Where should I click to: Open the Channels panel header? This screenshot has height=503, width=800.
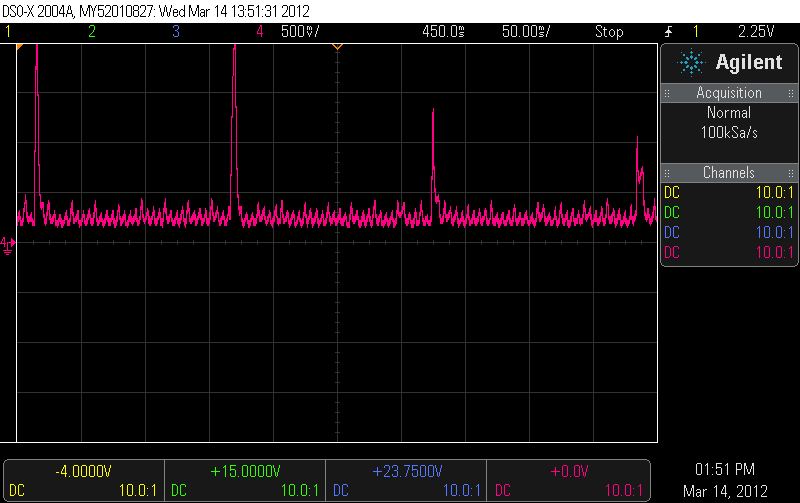pyautogui.click(x=729, y=173)
